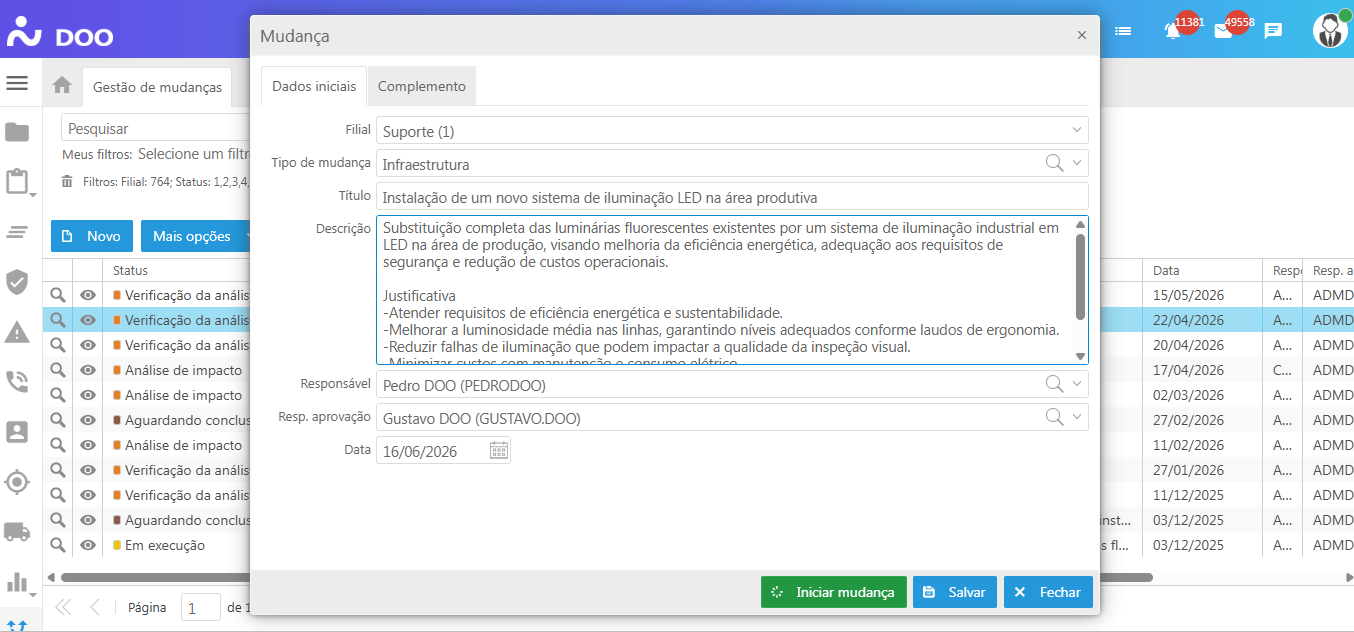Open the contact card sidebar icon

tap(17, 432)
